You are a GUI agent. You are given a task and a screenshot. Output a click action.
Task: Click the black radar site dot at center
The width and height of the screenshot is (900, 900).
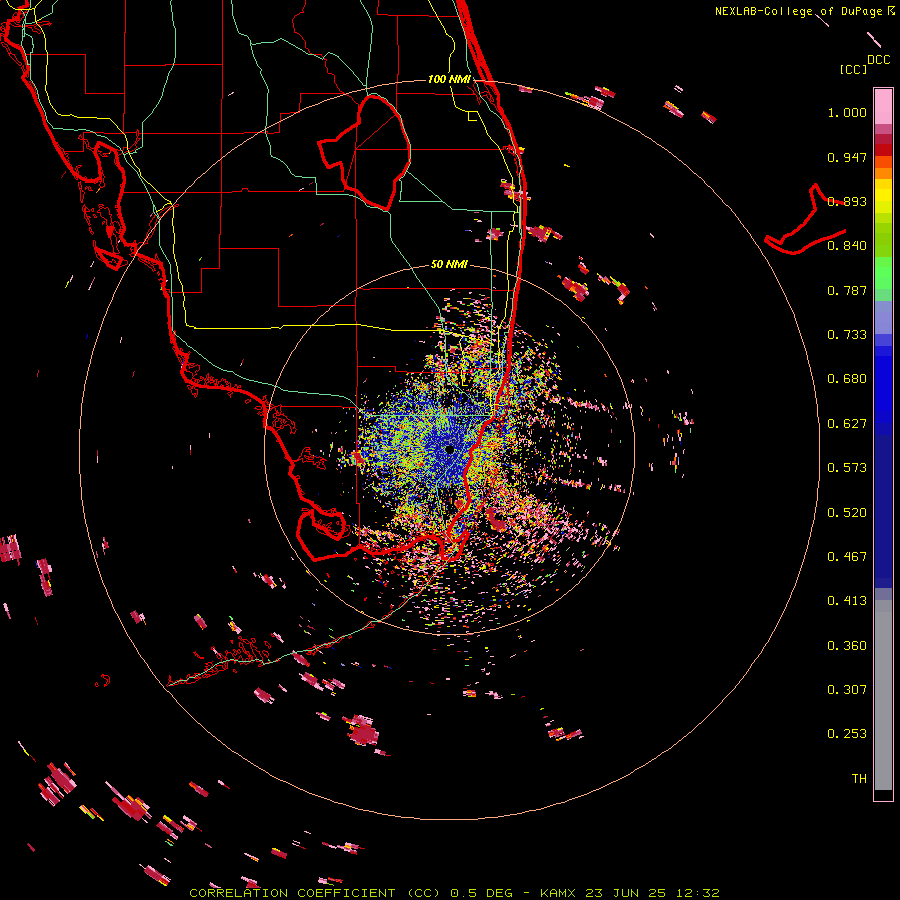tap(449, 449)
